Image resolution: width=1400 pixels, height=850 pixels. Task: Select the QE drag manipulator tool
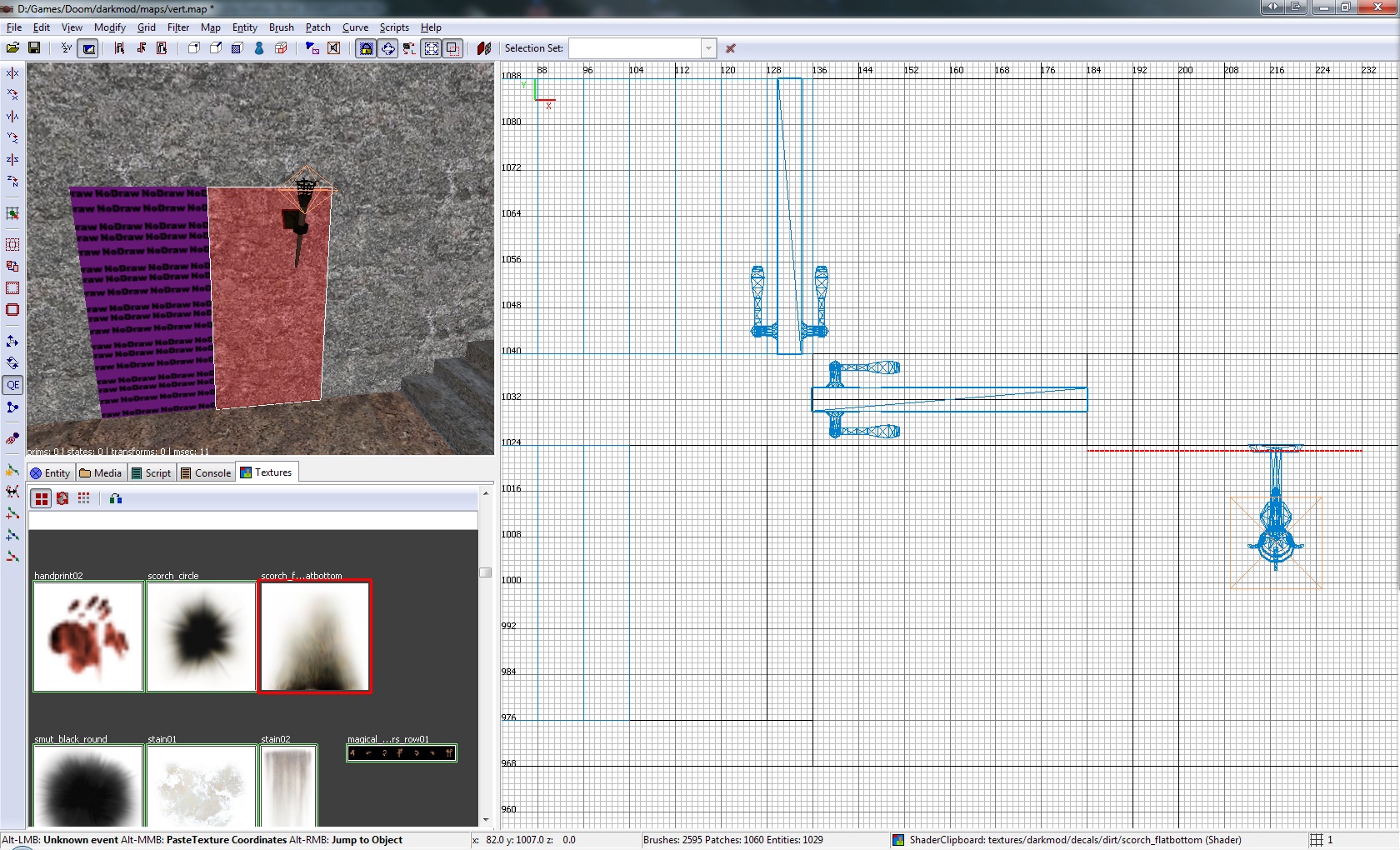(x=12, y=385)
